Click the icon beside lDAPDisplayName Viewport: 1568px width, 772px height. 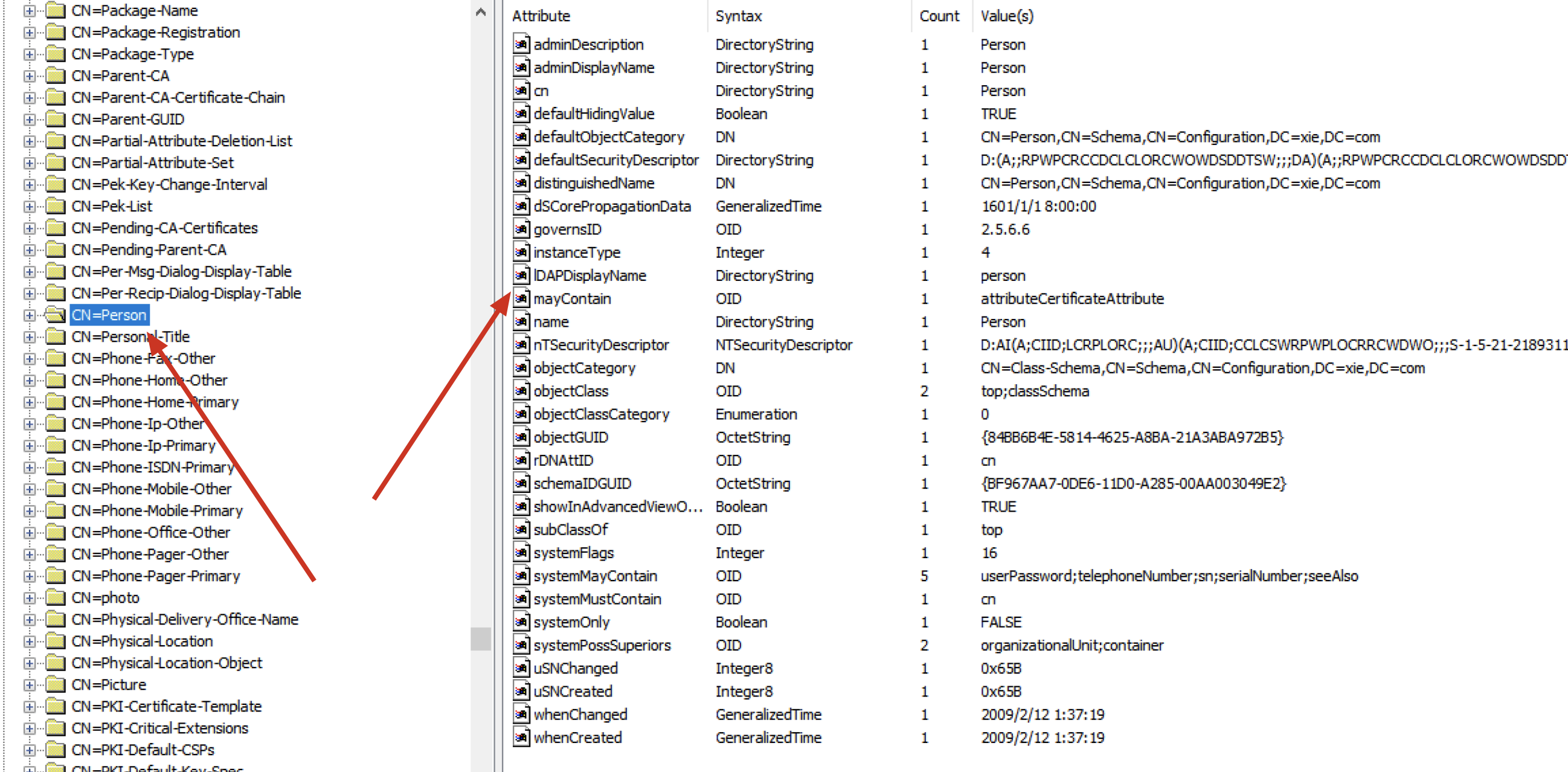(522, 275)
